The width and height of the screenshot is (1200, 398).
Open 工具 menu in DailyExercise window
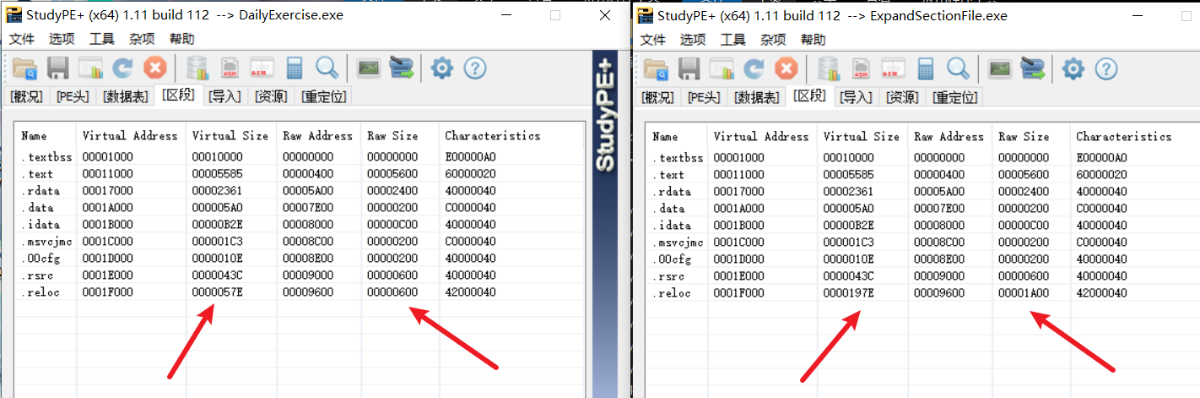pyautogui.click(x=102, y=39)
